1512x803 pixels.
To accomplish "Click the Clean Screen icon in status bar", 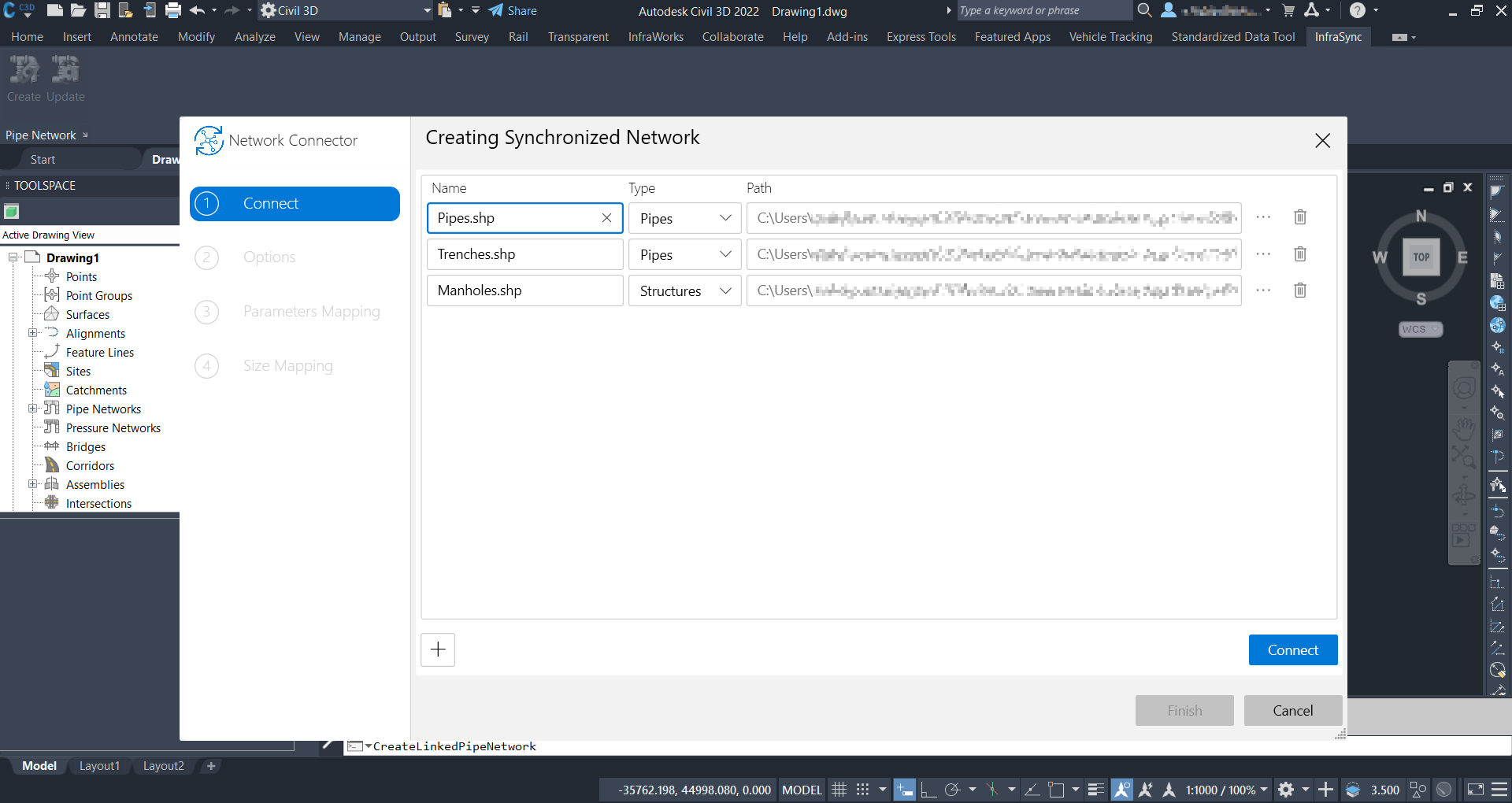I will 1475,790.
